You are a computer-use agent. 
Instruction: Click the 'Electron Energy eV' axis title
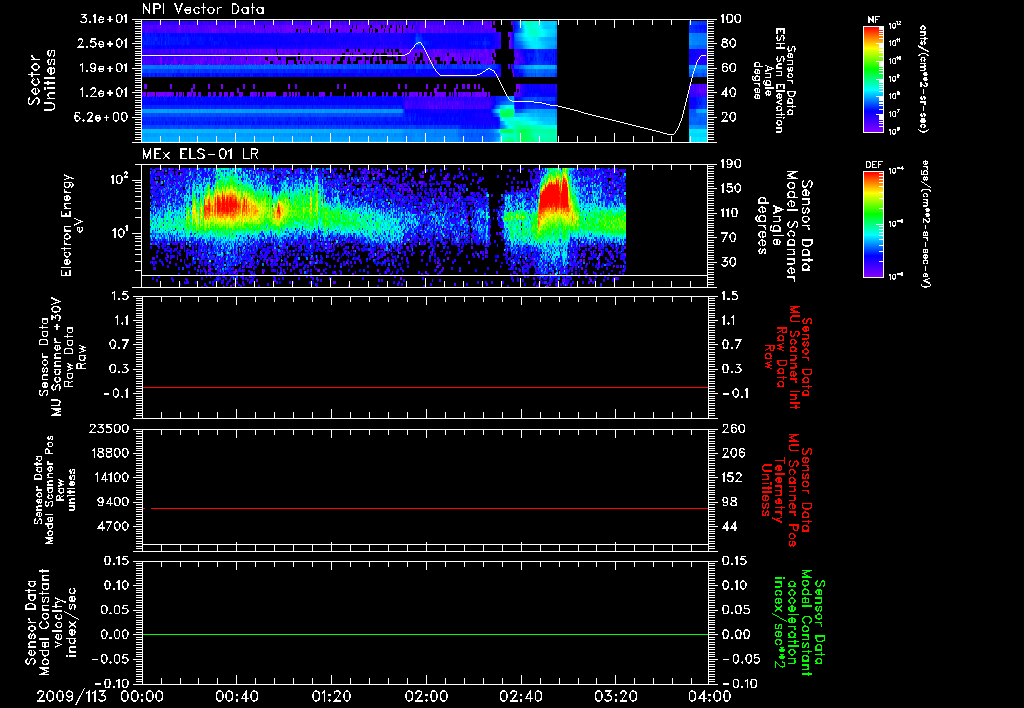point(72,225)
